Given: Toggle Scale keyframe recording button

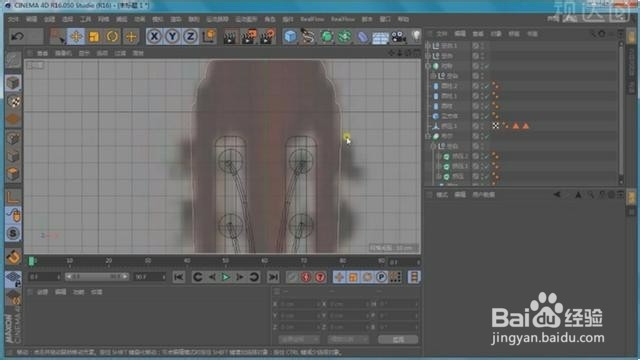Looking at the screenshot, I should (353, 277).
